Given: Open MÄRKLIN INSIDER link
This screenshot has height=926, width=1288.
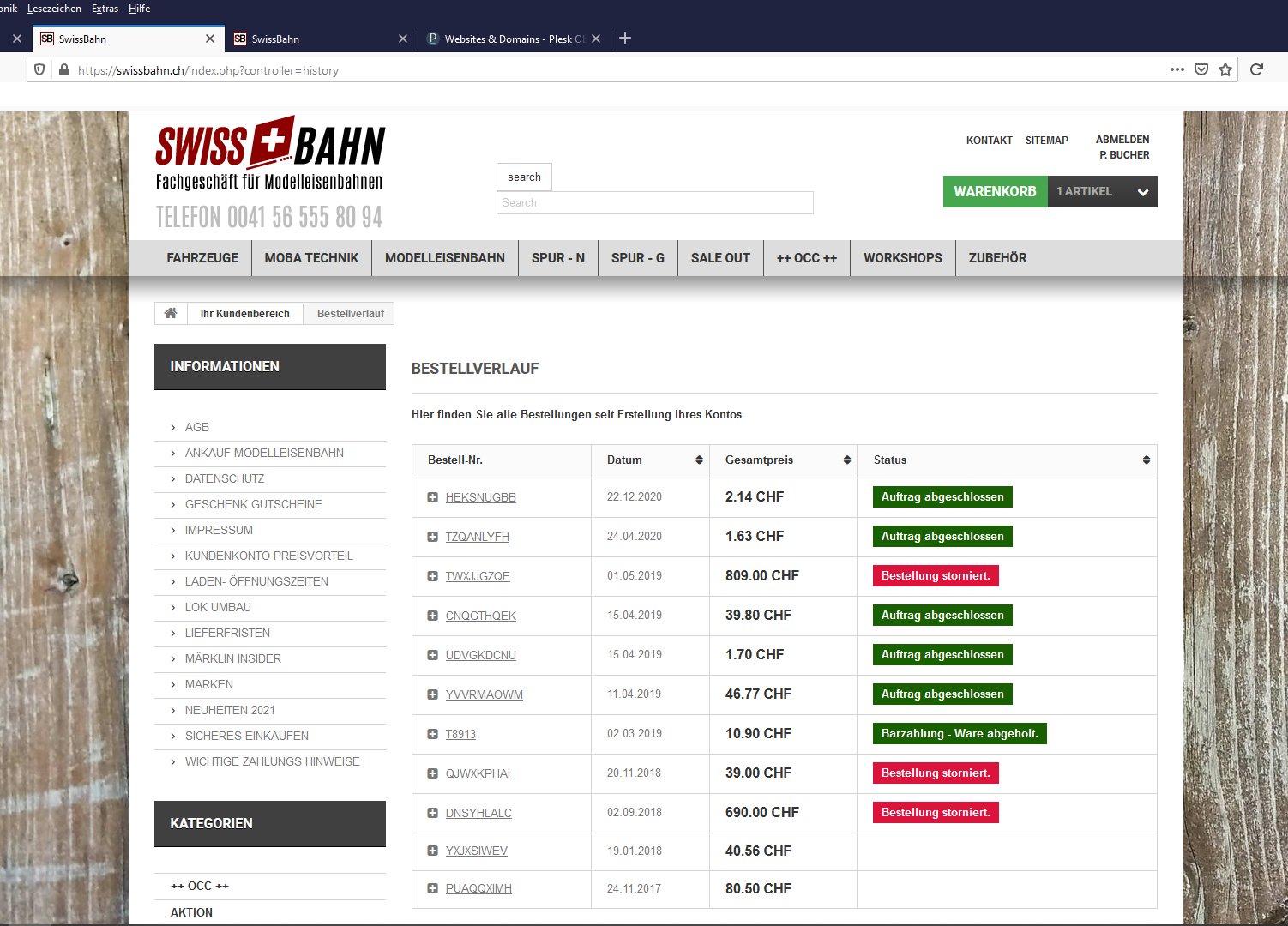Looking at the screenshot, I should (x=233, y=658).
